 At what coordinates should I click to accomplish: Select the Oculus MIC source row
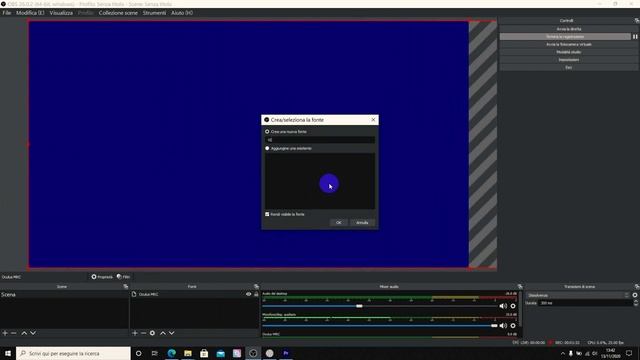[x=195, y=294]
